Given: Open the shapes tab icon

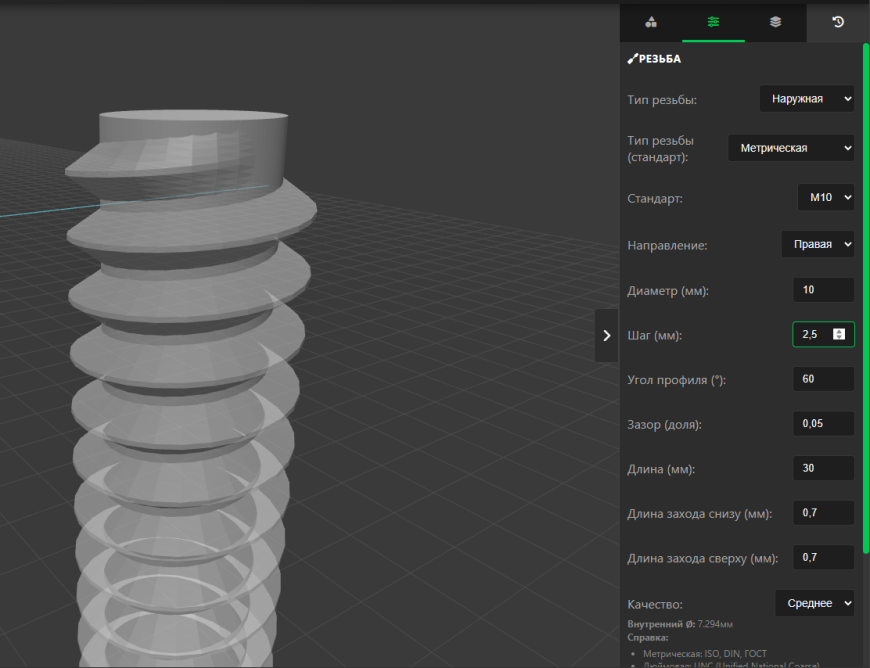Looking at the screenshot, I should coord(651,22).
